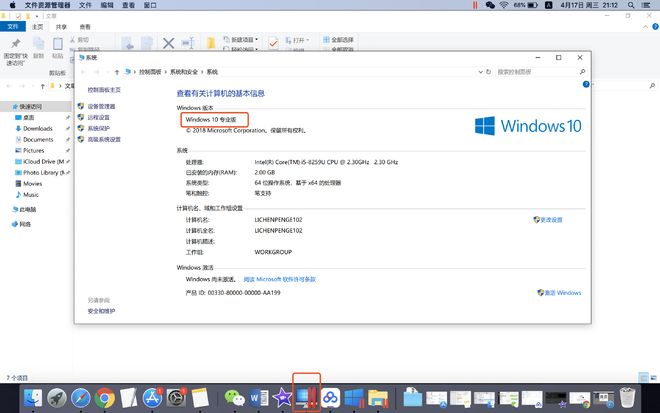Image resolution: width=660 pixels, height=413 pixels.
Task: Open the 打开 dropdown in ribbon
Action: click(x=297, y=40)
